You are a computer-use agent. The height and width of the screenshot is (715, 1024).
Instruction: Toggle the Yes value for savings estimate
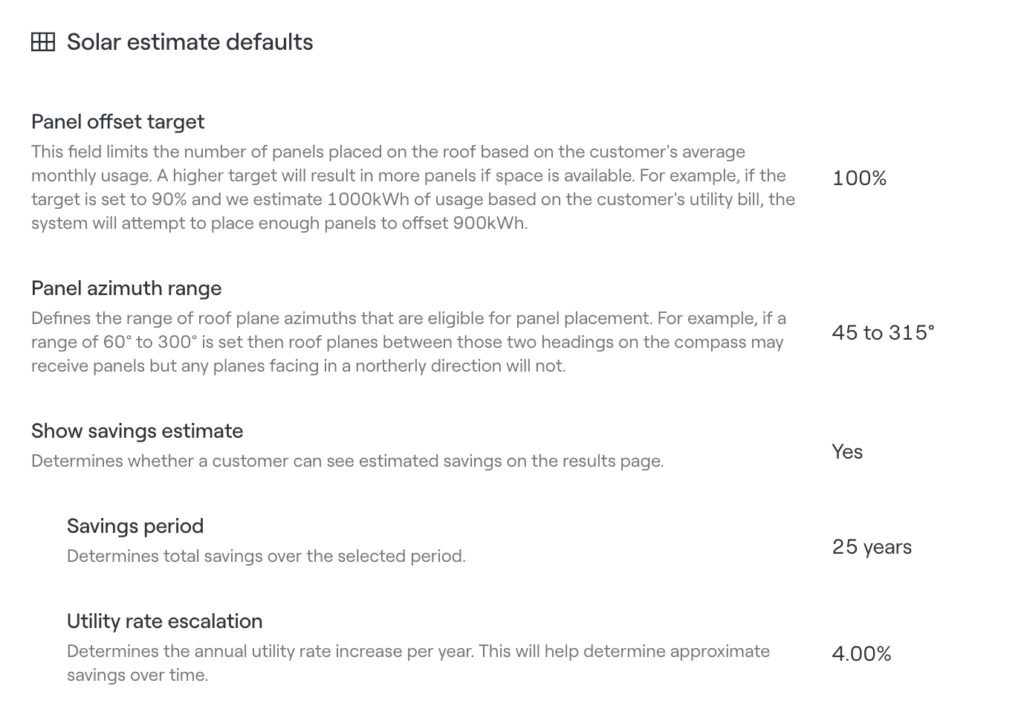click(847, 452)
